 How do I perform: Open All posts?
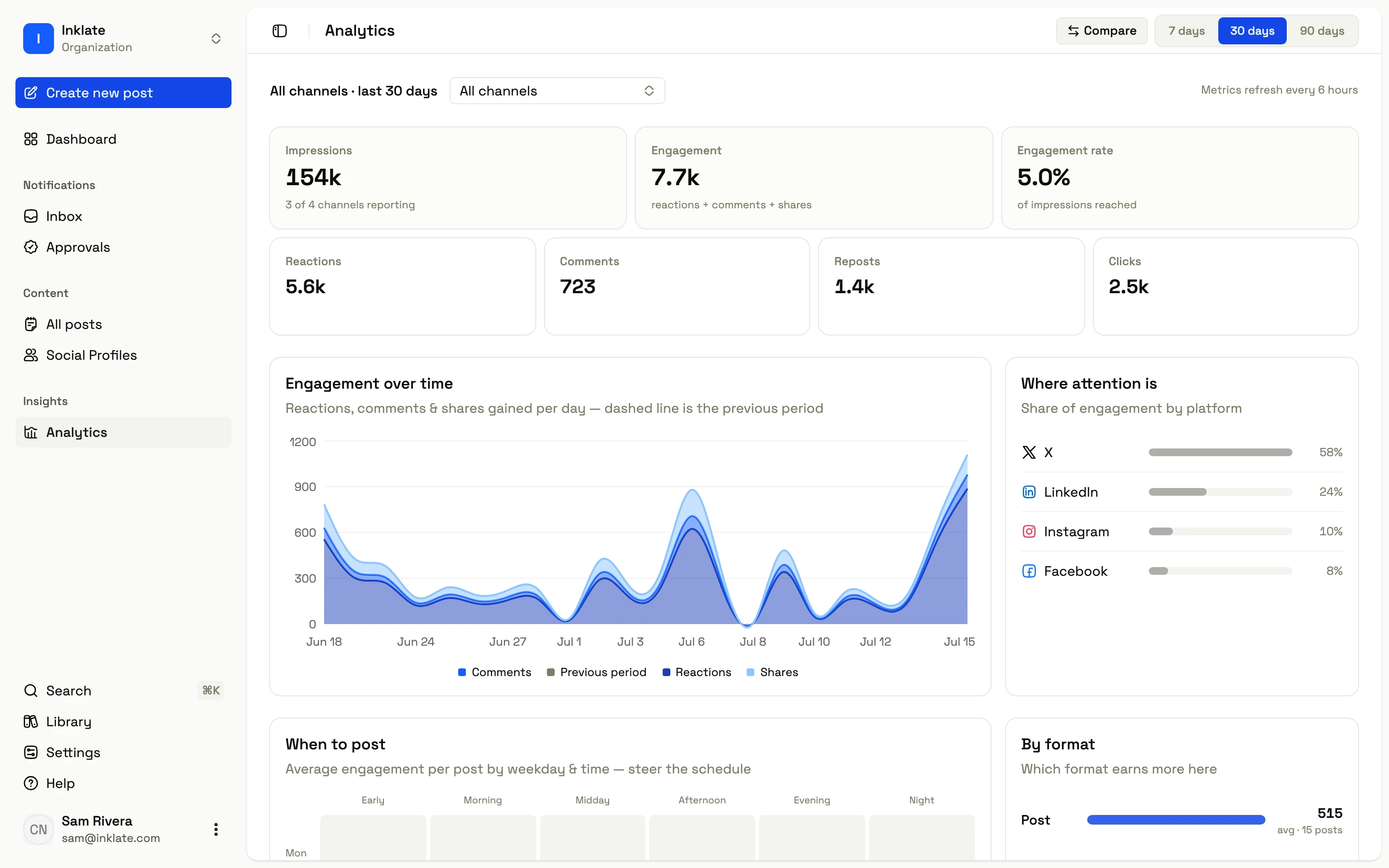click(x=123, y=325)
